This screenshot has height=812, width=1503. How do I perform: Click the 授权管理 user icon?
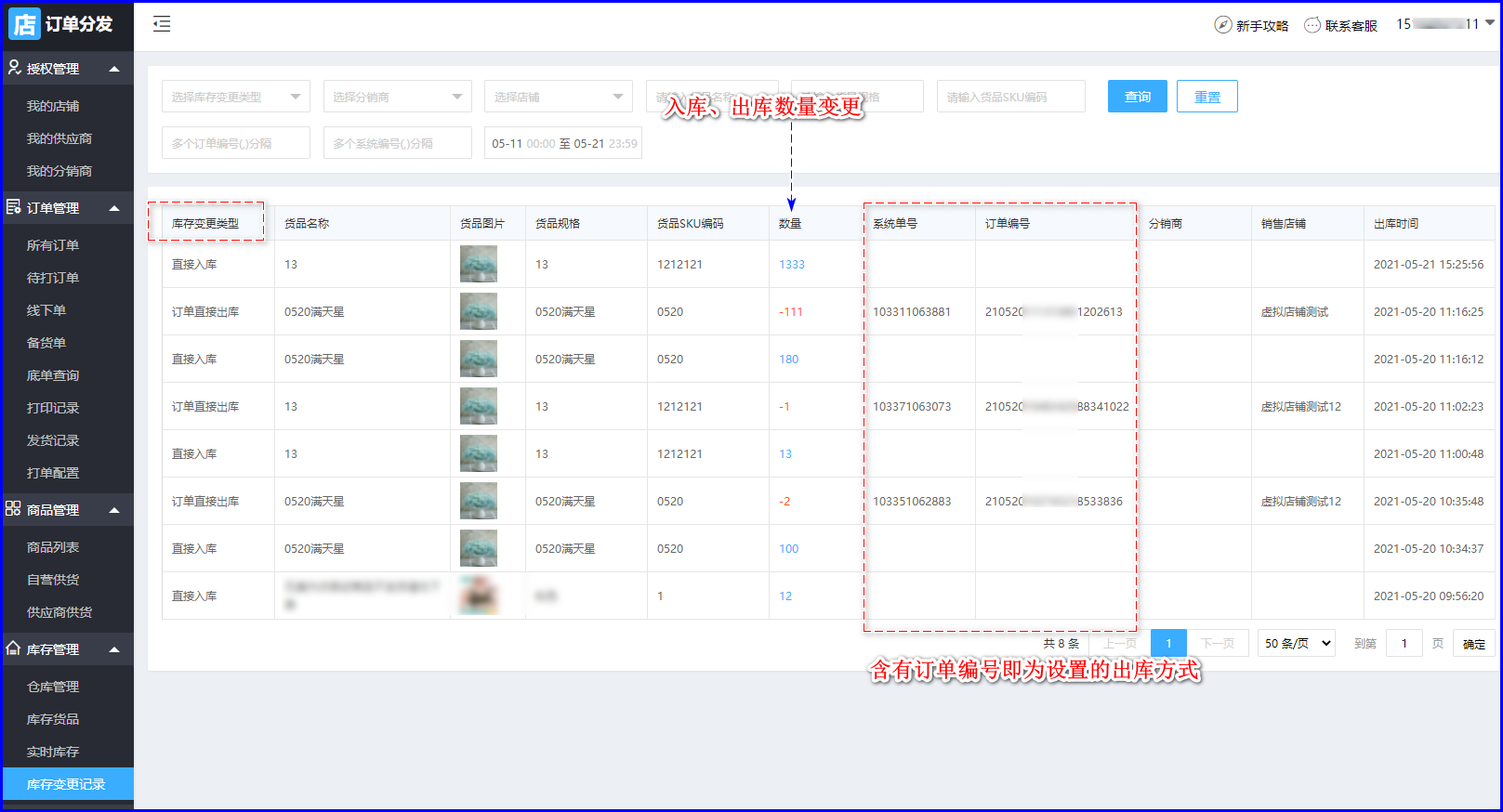(14, 68)
